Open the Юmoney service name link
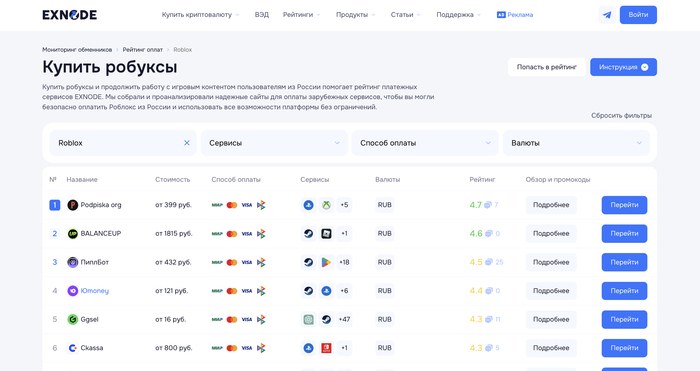This screenshot has height=371, width=700. pyautogui.click(x=95, y=291)
